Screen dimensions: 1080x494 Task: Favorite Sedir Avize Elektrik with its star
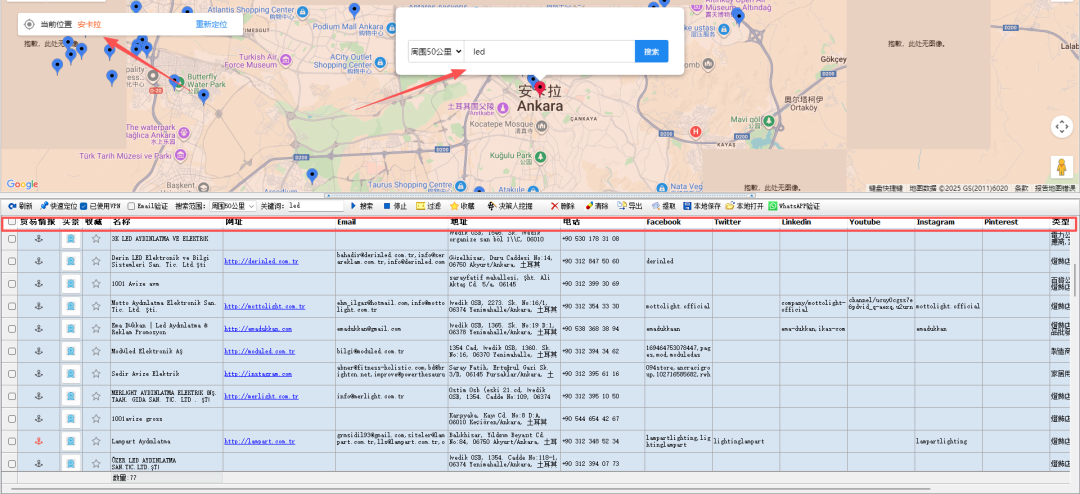[96, 373]
